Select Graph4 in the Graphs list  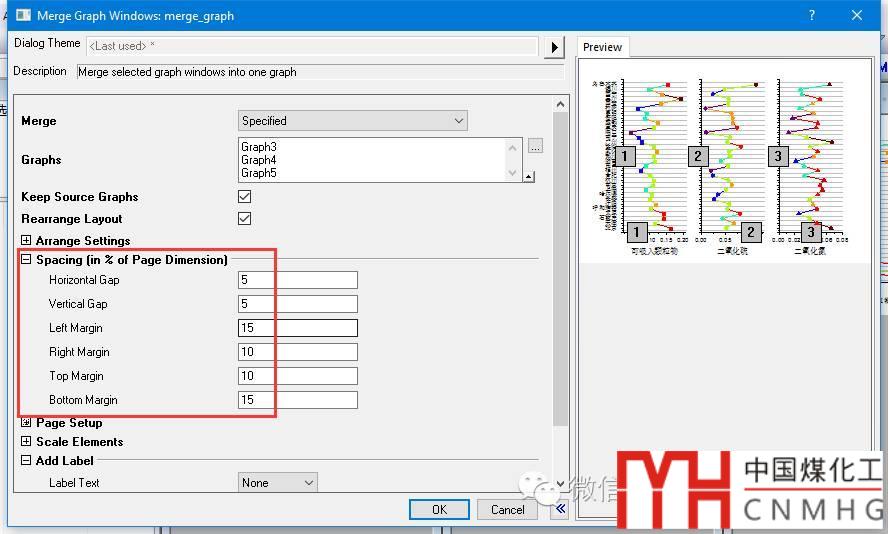(x=259, y=160)
